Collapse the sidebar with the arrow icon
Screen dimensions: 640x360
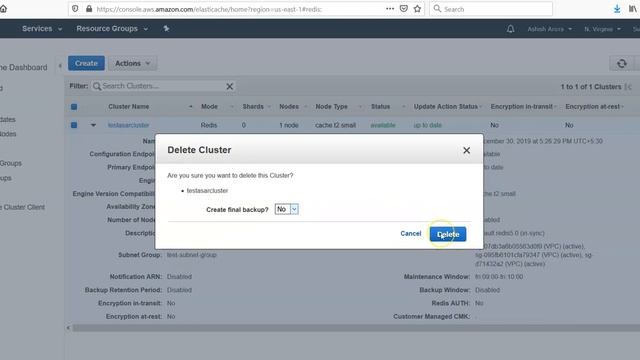pos(60,66)
